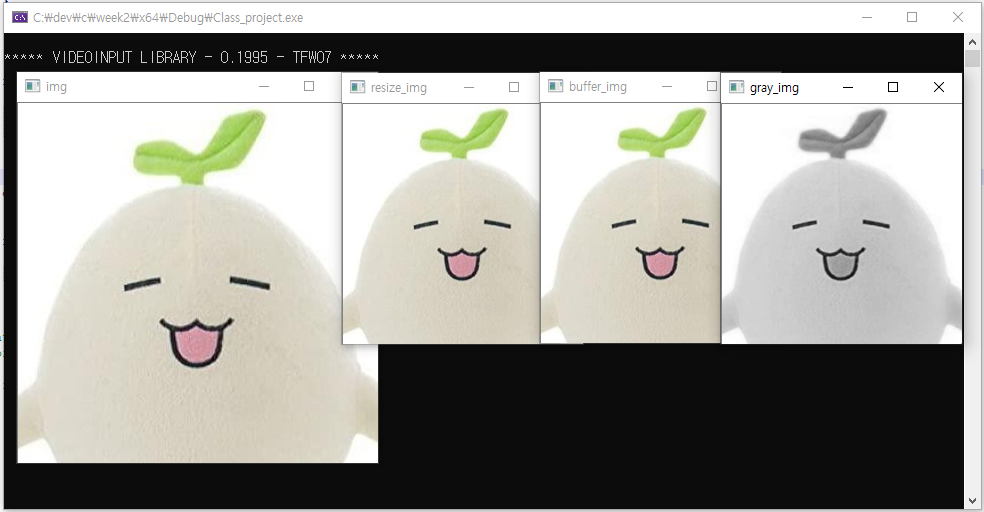The width and height of the screenshot is (984, 512).
Task: Click the image in resize_img window
Action: [441, 223]
